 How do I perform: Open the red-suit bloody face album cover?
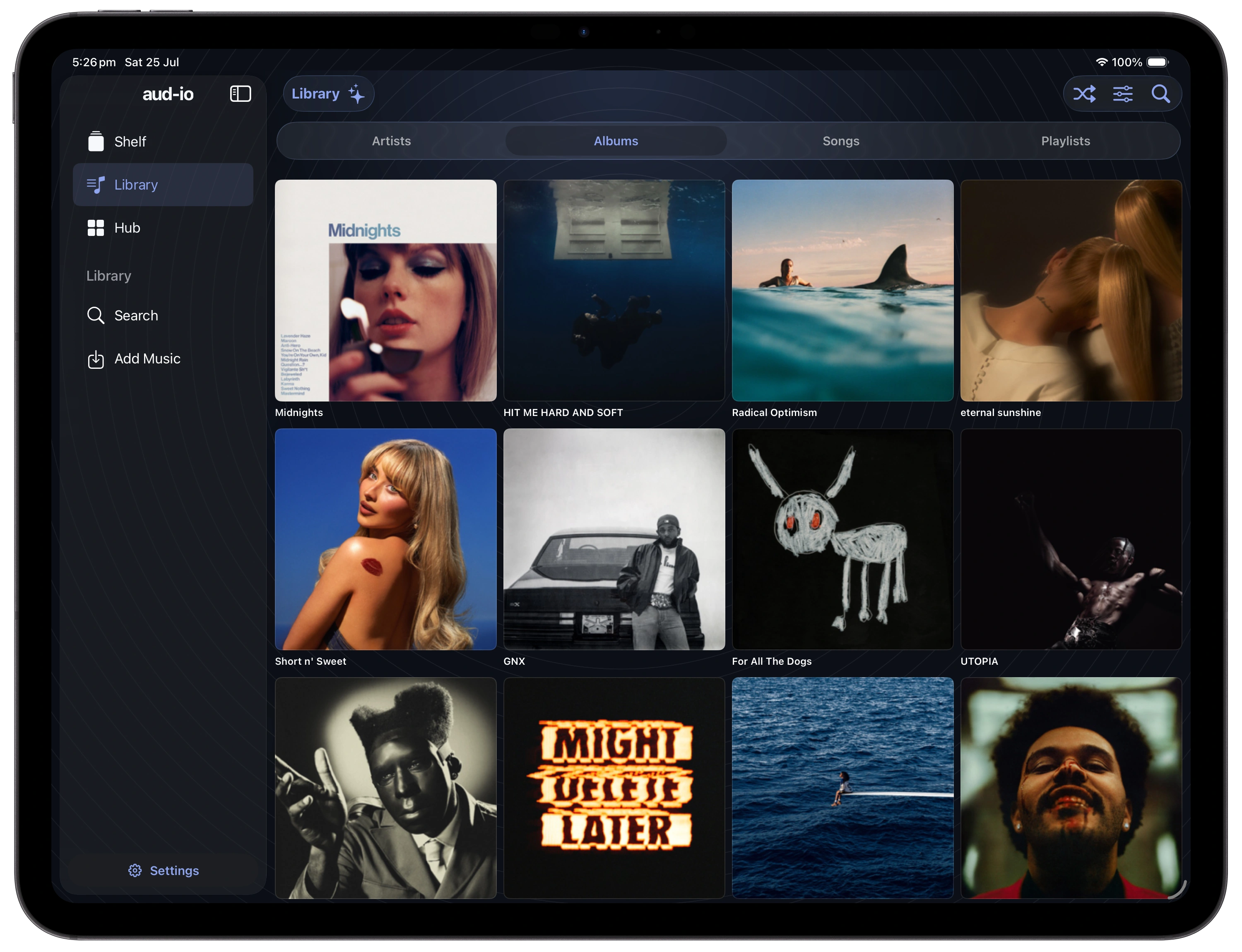tap(1071, 788)
